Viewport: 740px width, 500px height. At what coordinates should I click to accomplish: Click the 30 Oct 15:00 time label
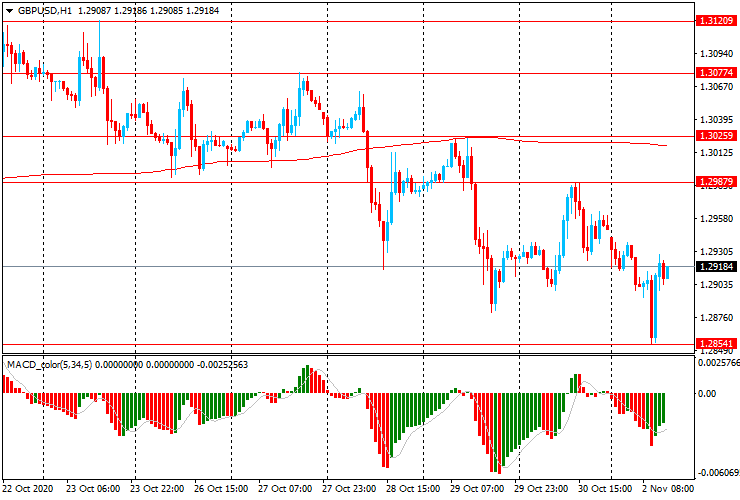point(605,488)
